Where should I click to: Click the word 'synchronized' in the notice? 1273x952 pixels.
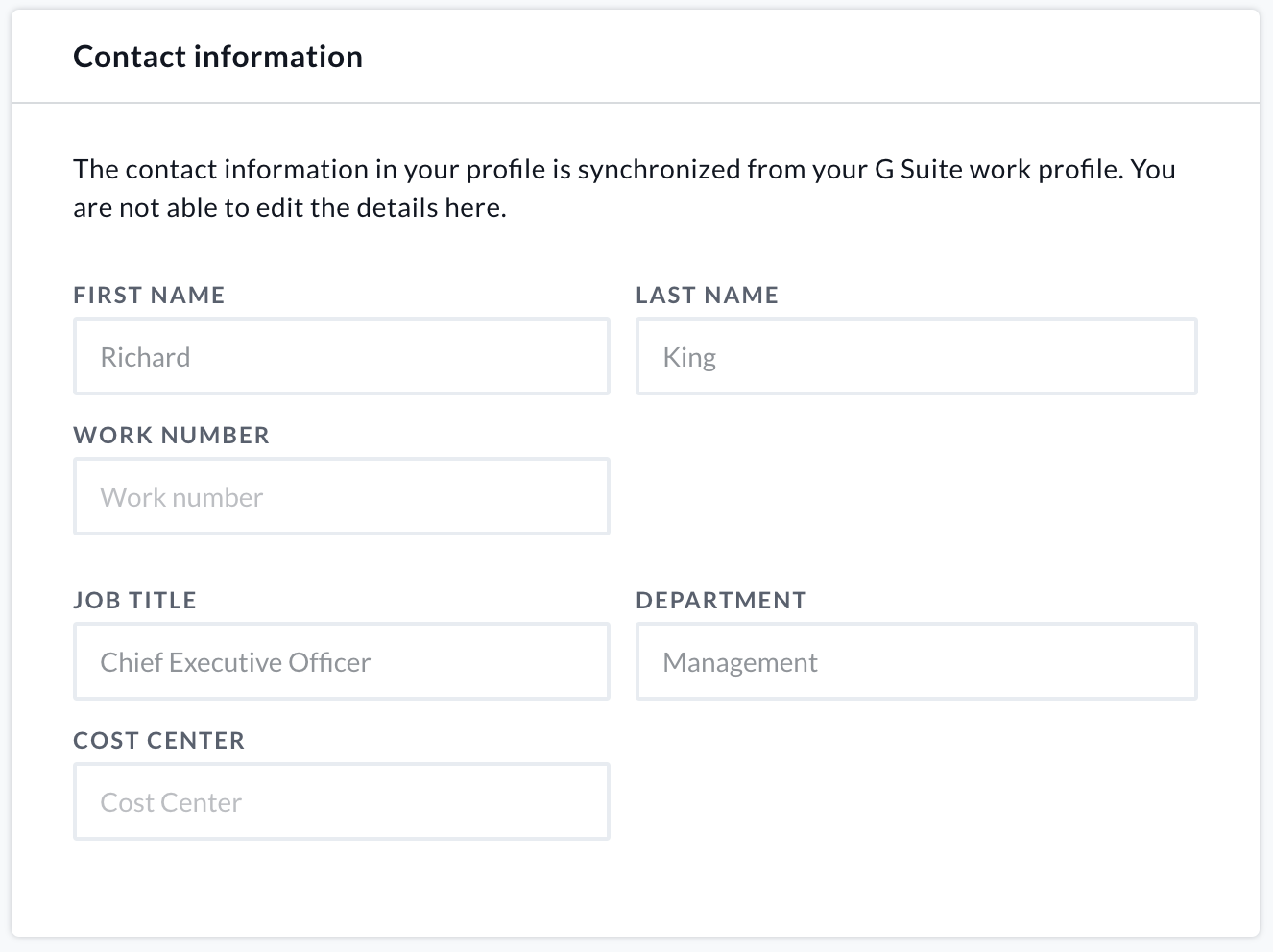click(x=659, y=169)
